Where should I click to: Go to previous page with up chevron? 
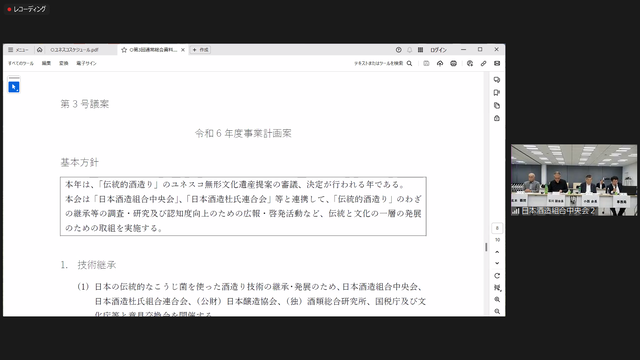(x=497, y=252)
